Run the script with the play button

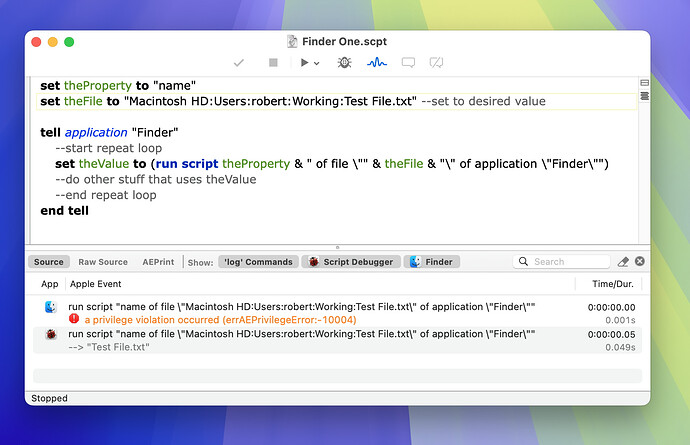tap(305, 63)
